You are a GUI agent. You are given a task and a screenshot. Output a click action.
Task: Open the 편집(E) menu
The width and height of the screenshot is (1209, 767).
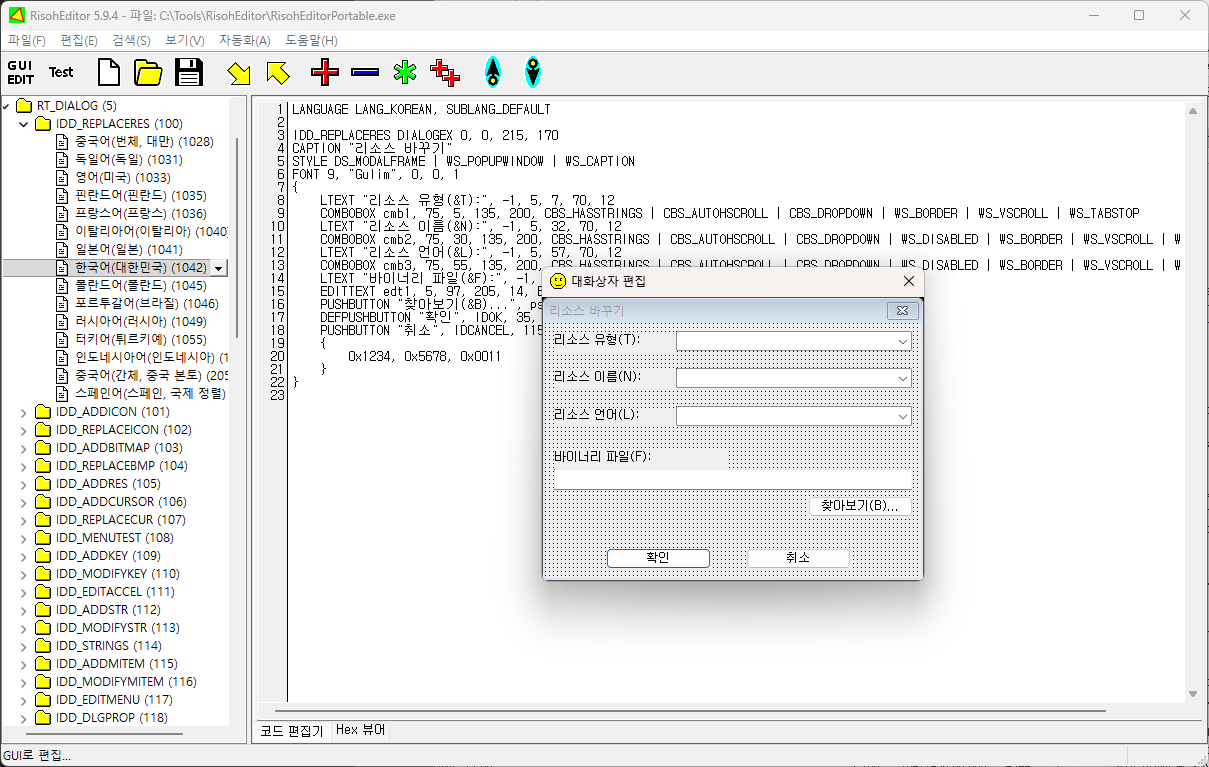(79, 41)
